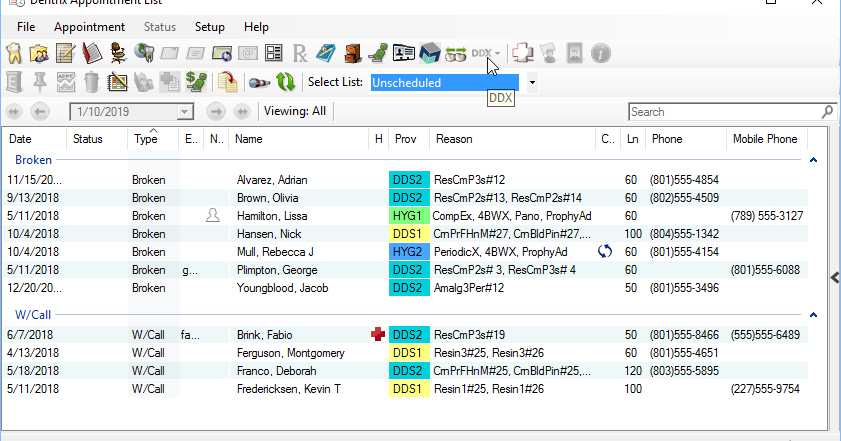Screen dimensions: 841x441
Task: Open the Appointment menu
Action: tap(89, 27)
